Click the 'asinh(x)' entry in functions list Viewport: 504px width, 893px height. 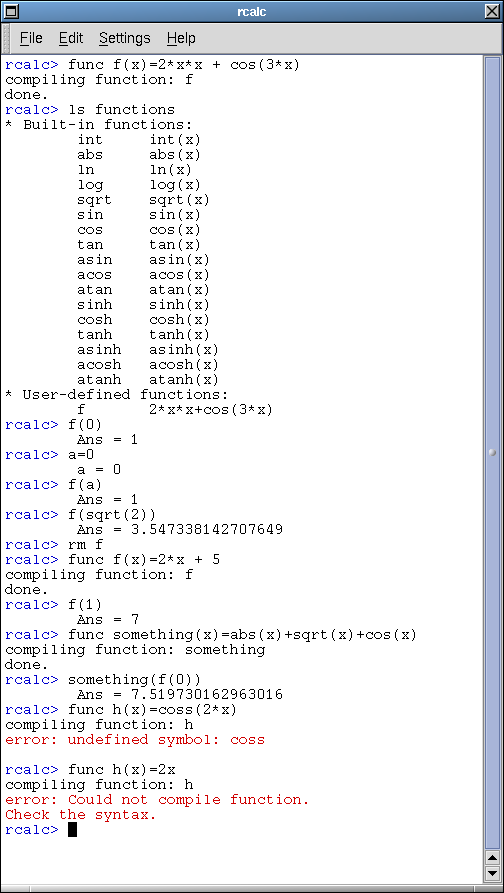click(x=184, y=350)
